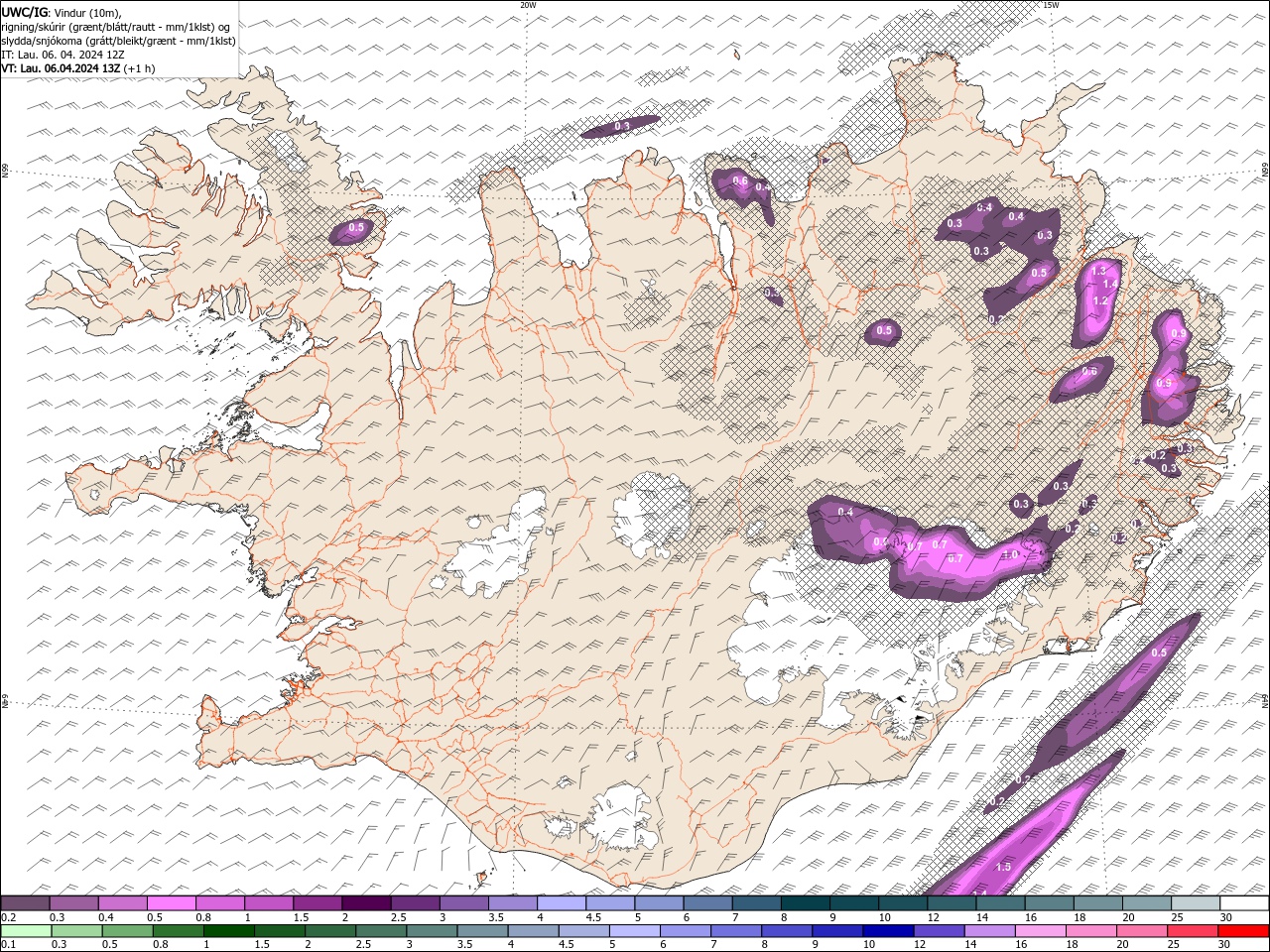Click the dark teal top-row swatch between 9 and 10
Image resolution: width=1270 pixels, height=952 pixels.
click(854, 903)
